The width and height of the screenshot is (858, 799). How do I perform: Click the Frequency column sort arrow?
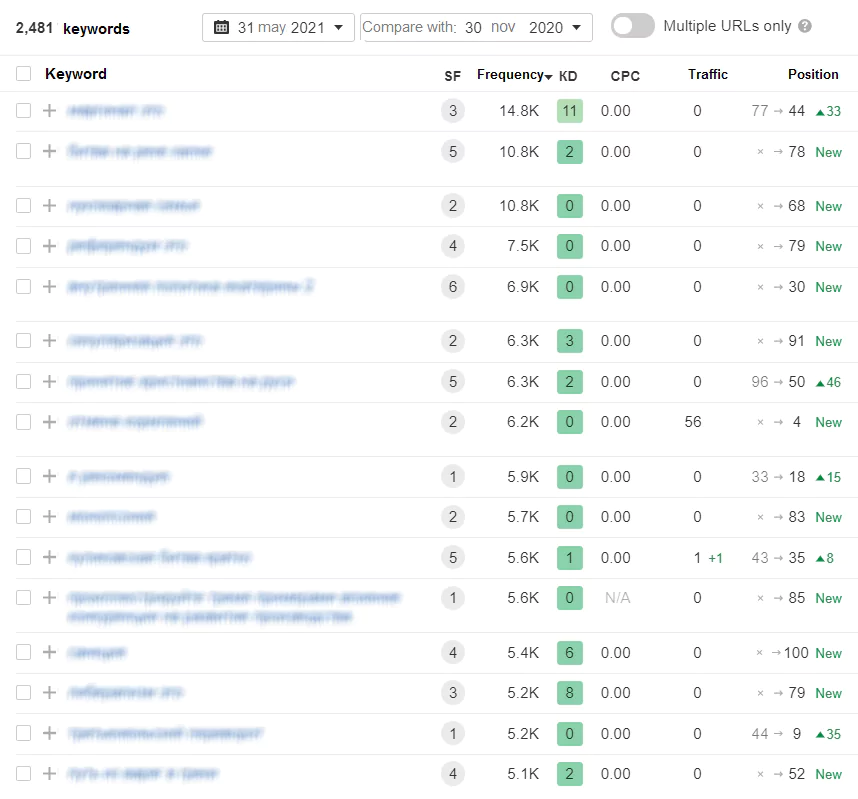(x=549, y=76)
